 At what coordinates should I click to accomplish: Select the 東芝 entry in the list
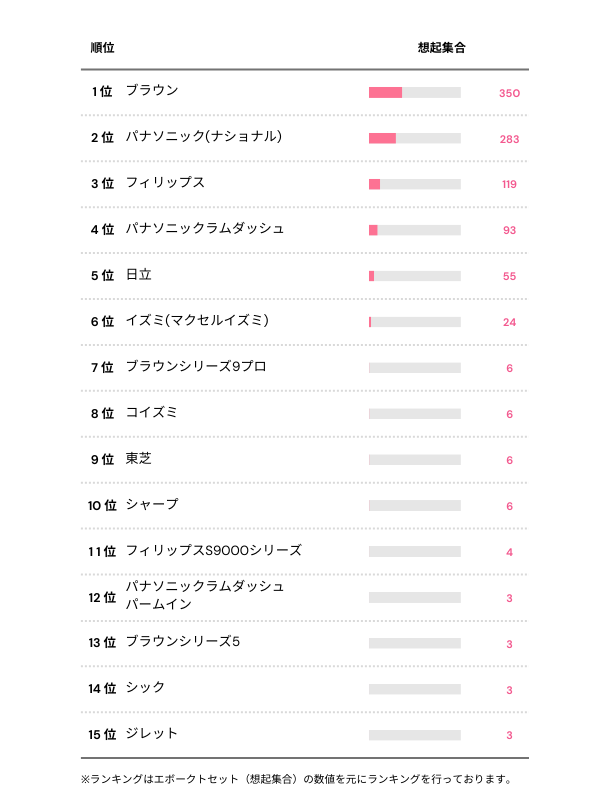[139, 459]
